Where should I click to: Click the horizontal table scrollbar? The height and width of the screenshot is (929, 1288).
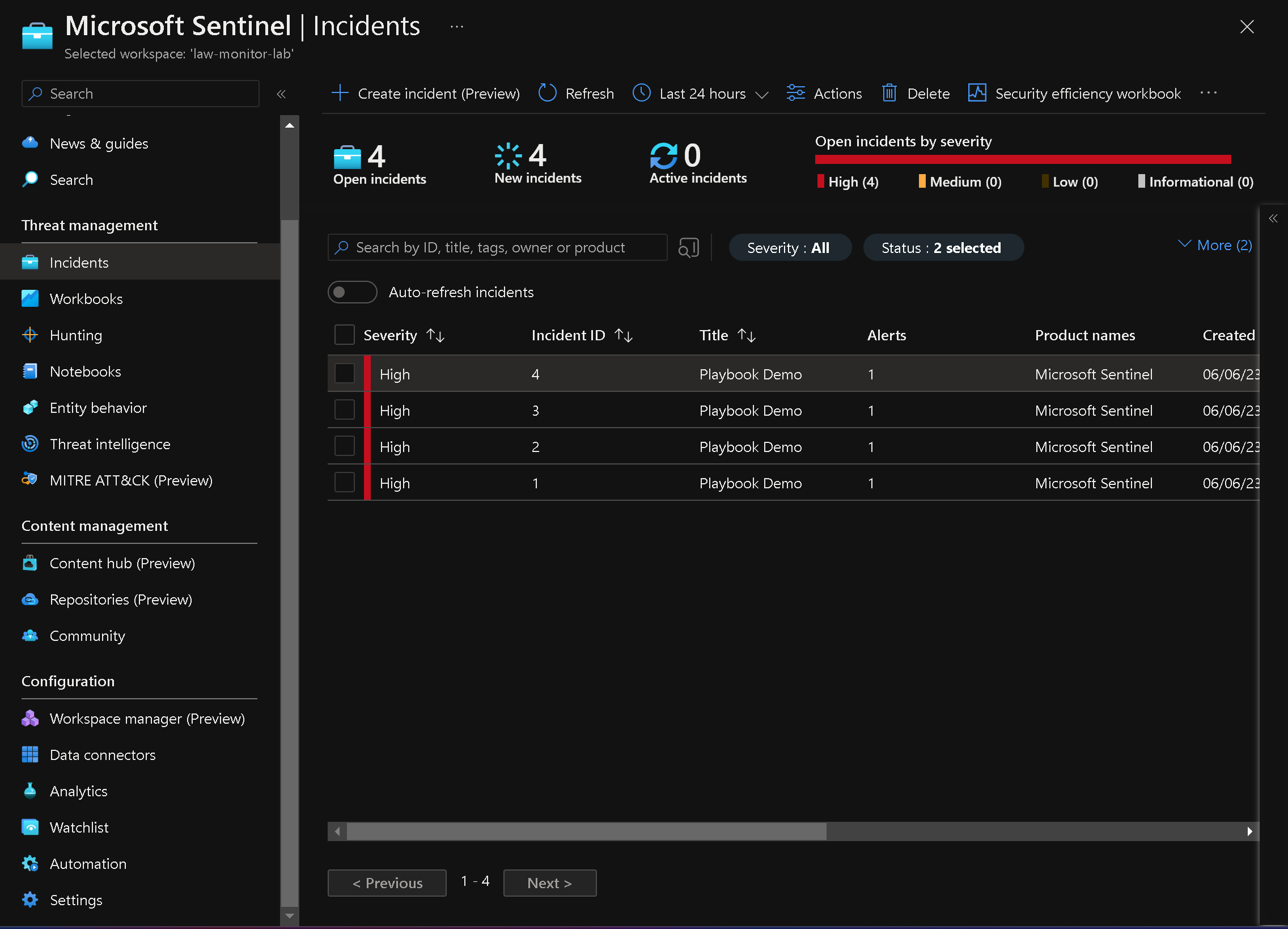point(587,831)
